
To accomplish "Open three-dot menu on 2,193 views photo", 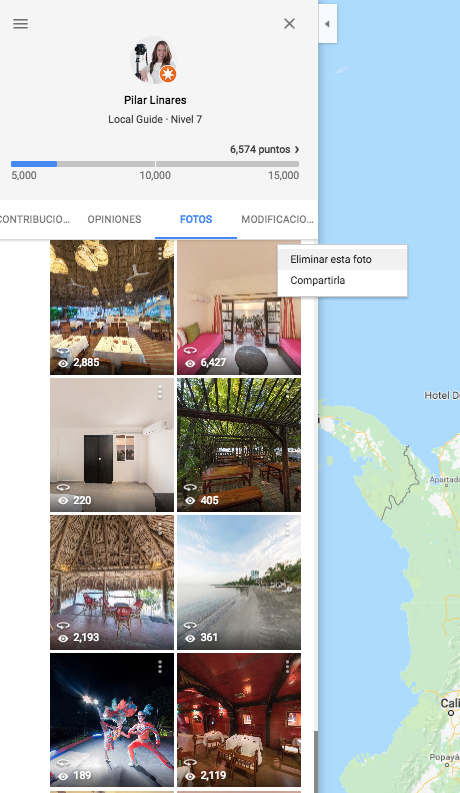I will (160, 529).
